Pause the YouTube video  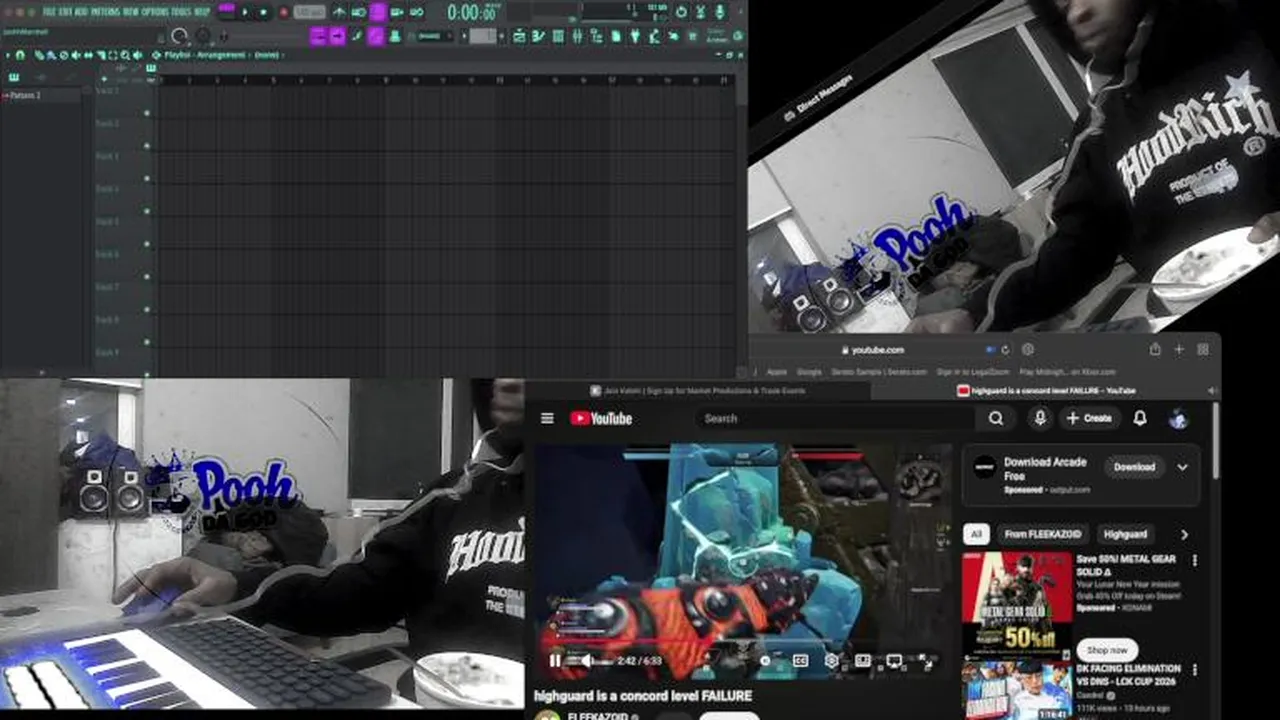tap(555, 661)
